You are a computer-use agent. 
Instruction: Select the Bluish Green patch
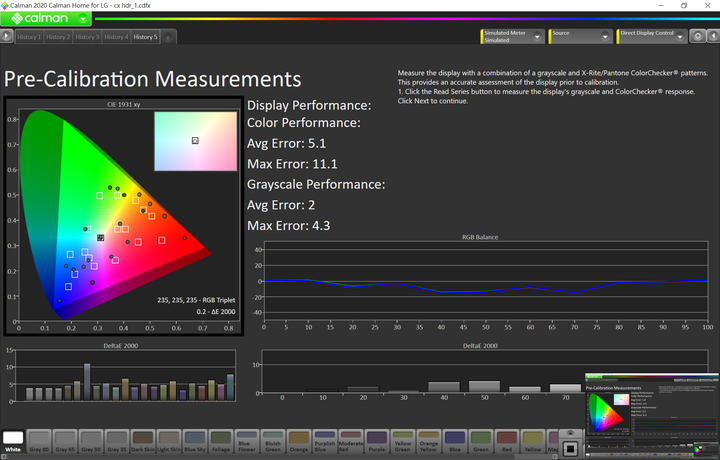(x=273, y=442)
